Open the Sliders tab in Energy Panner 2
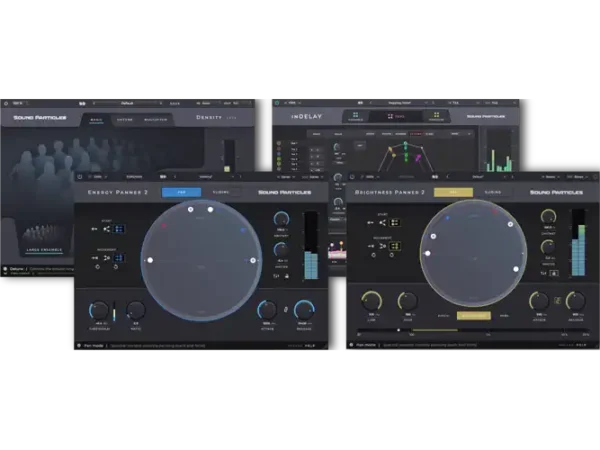Screen dimensions: 600x450 221,192
